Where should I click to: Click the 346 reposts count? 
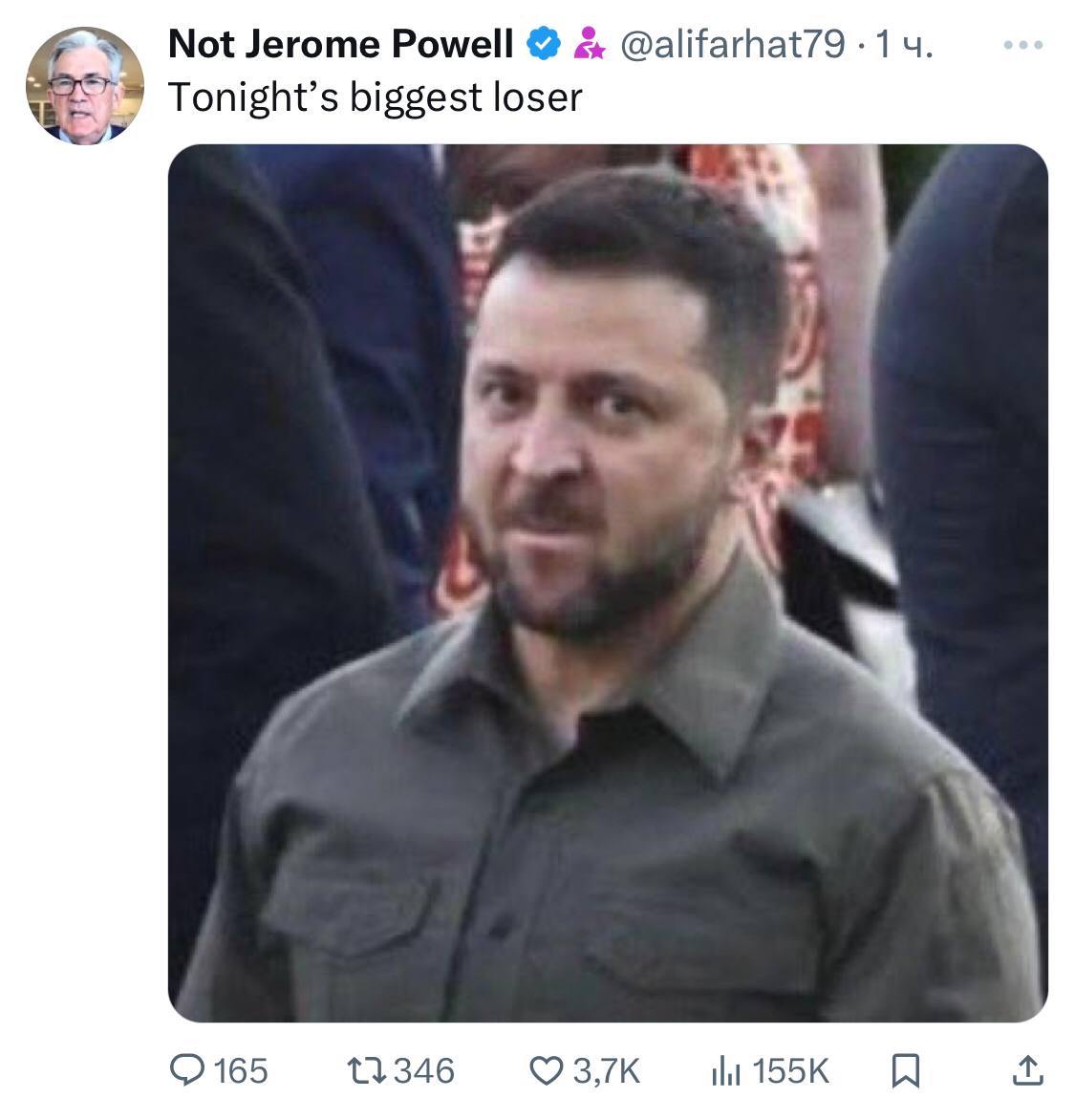[x=424, y=1070]
